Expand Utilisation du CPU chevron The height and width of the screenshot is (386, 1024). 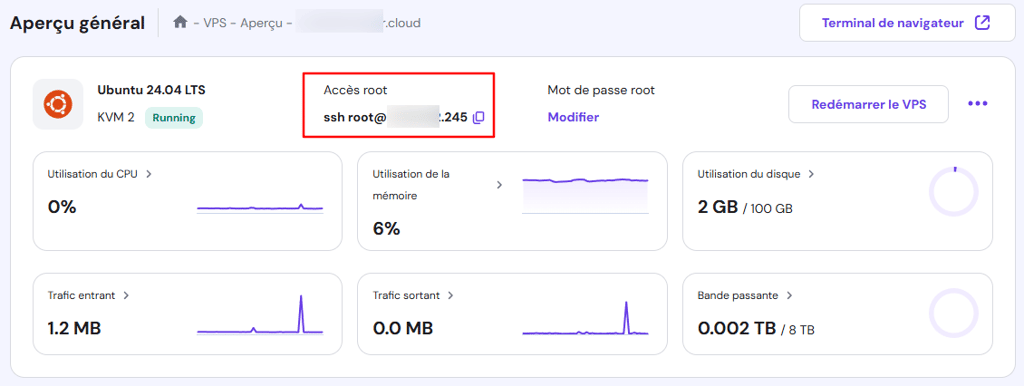[149, 174]
